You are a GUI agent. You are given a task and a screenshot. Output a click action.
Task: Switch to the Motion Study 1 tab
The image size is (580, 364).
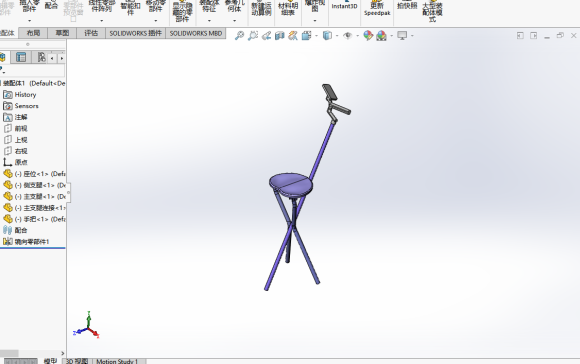[x=117, y=361]
